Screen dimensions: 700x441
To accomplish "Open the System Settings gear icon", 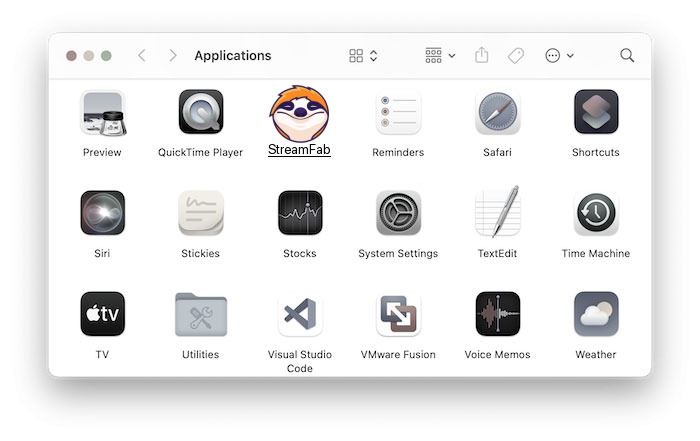I will pyautogui.click(x=398, y=213).
